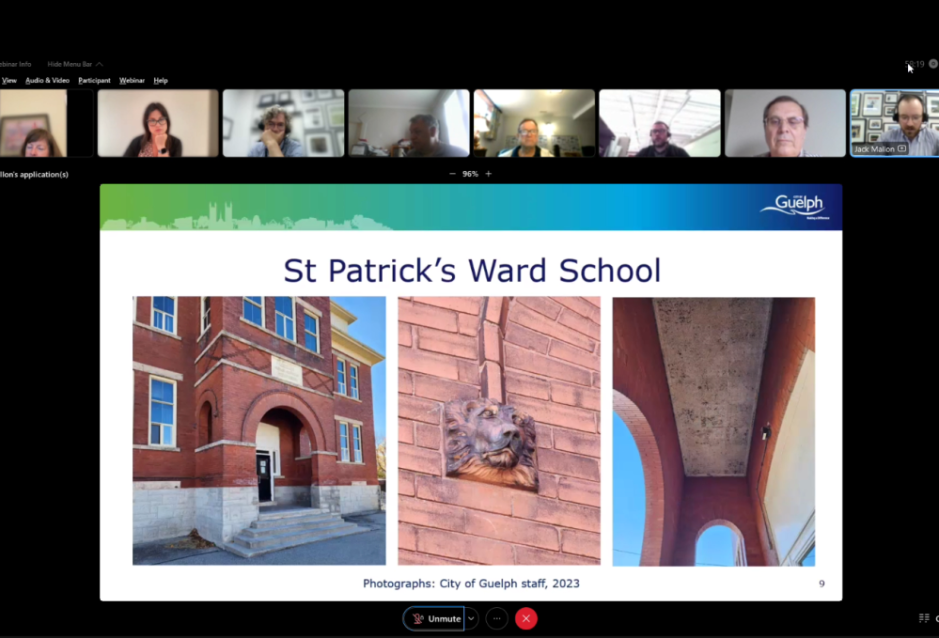Click the round icon next to the timer
Screen dimensions: 939x638
(x=932, y=64)
